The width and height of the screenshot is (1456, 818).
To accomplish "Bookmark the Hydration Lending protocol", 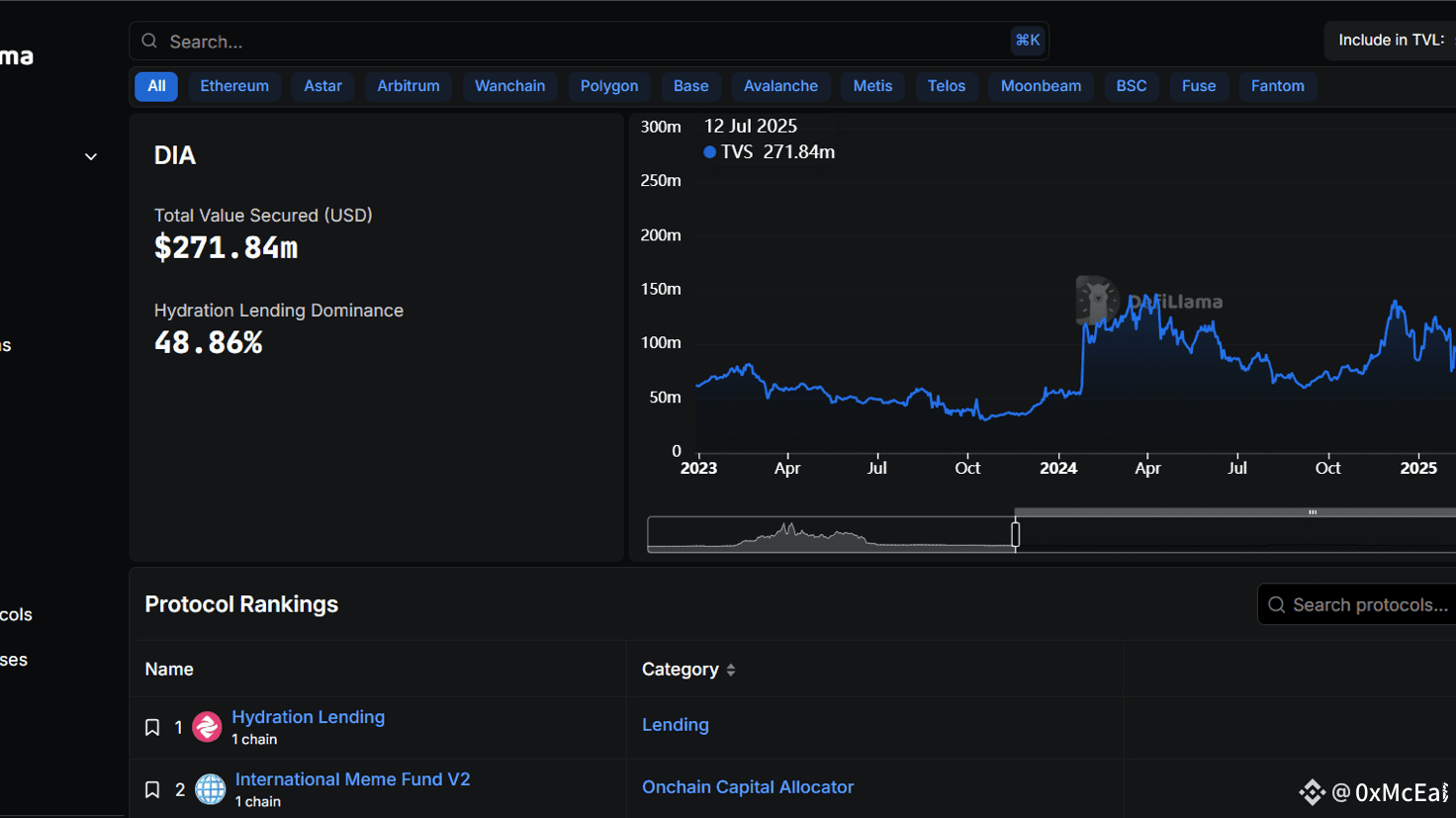I will [x=152, y=728].
